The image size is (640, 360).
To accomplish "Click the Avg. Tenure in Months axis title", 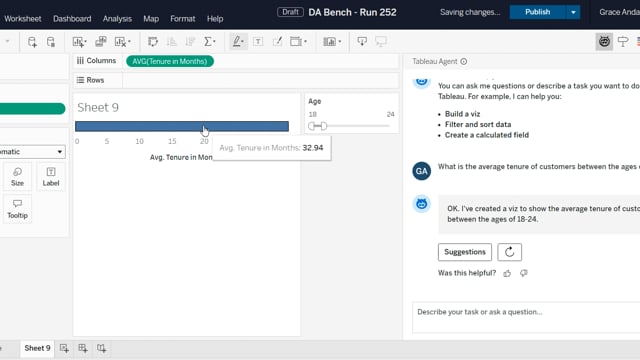I will pyautogui.click(x=181, y=158).
